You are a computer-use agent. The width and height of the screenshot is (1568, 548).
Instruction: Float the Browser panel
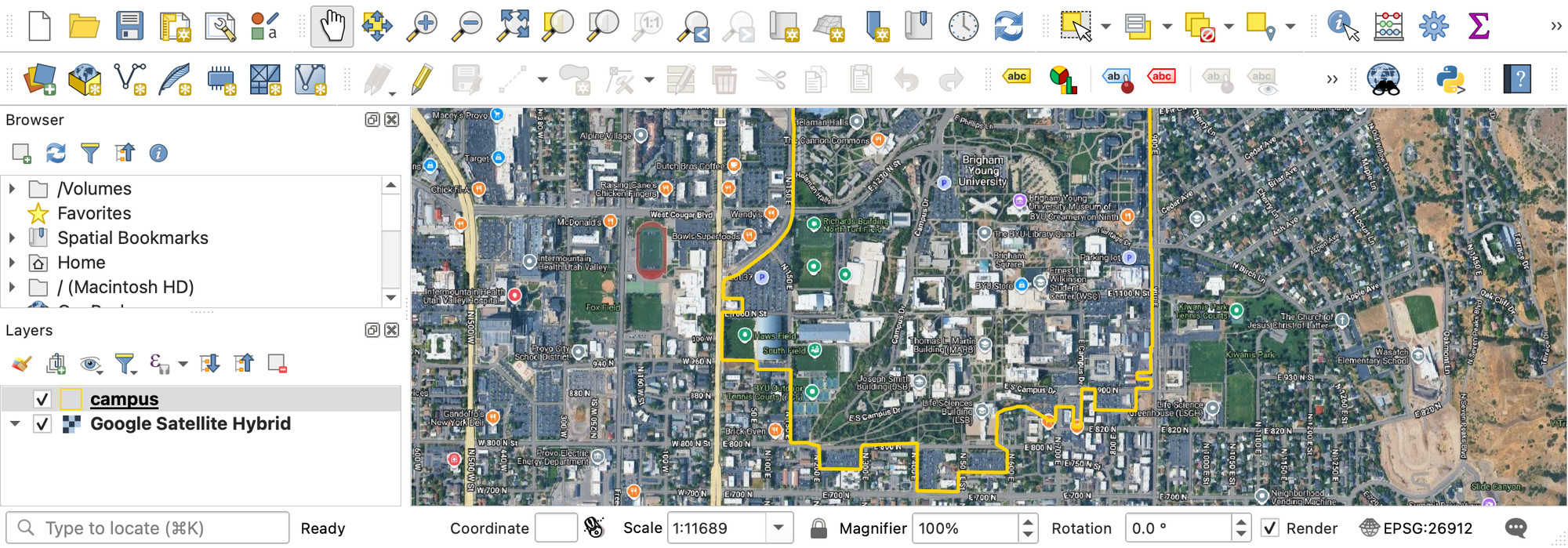point(372,120)
